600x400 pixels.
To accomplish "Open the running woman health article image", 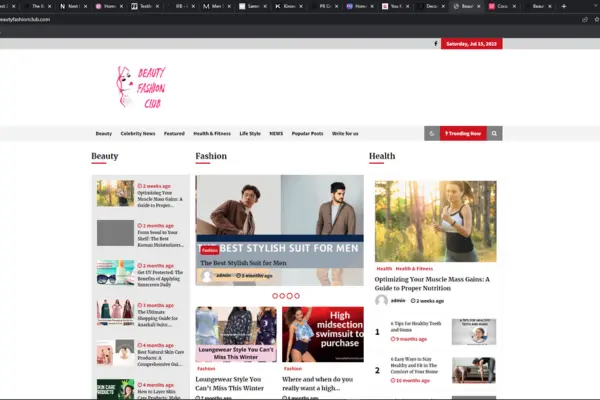I will coord(435,221).
